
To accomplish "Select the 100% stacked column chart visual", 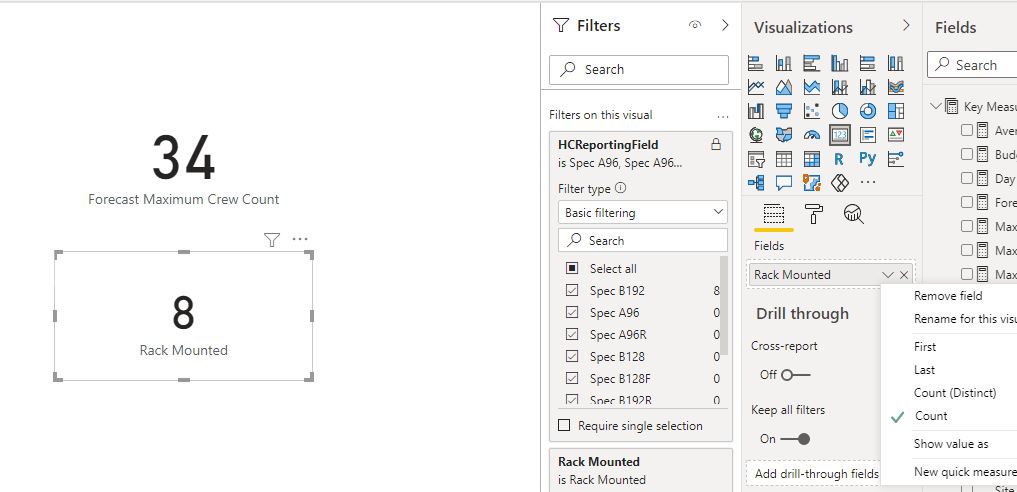I will (x=896, y=63).
